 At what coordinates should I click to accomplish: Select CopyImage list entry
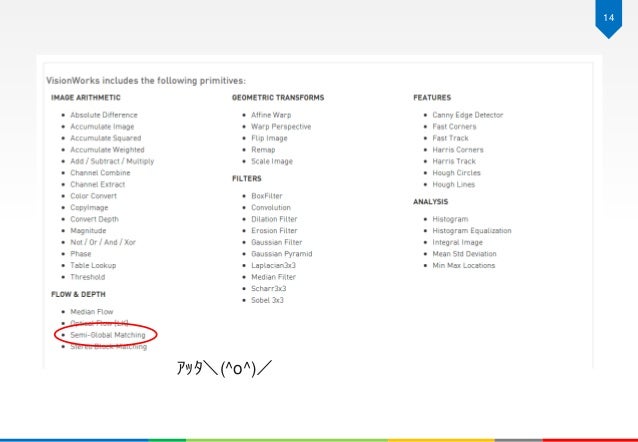[89, 208]
